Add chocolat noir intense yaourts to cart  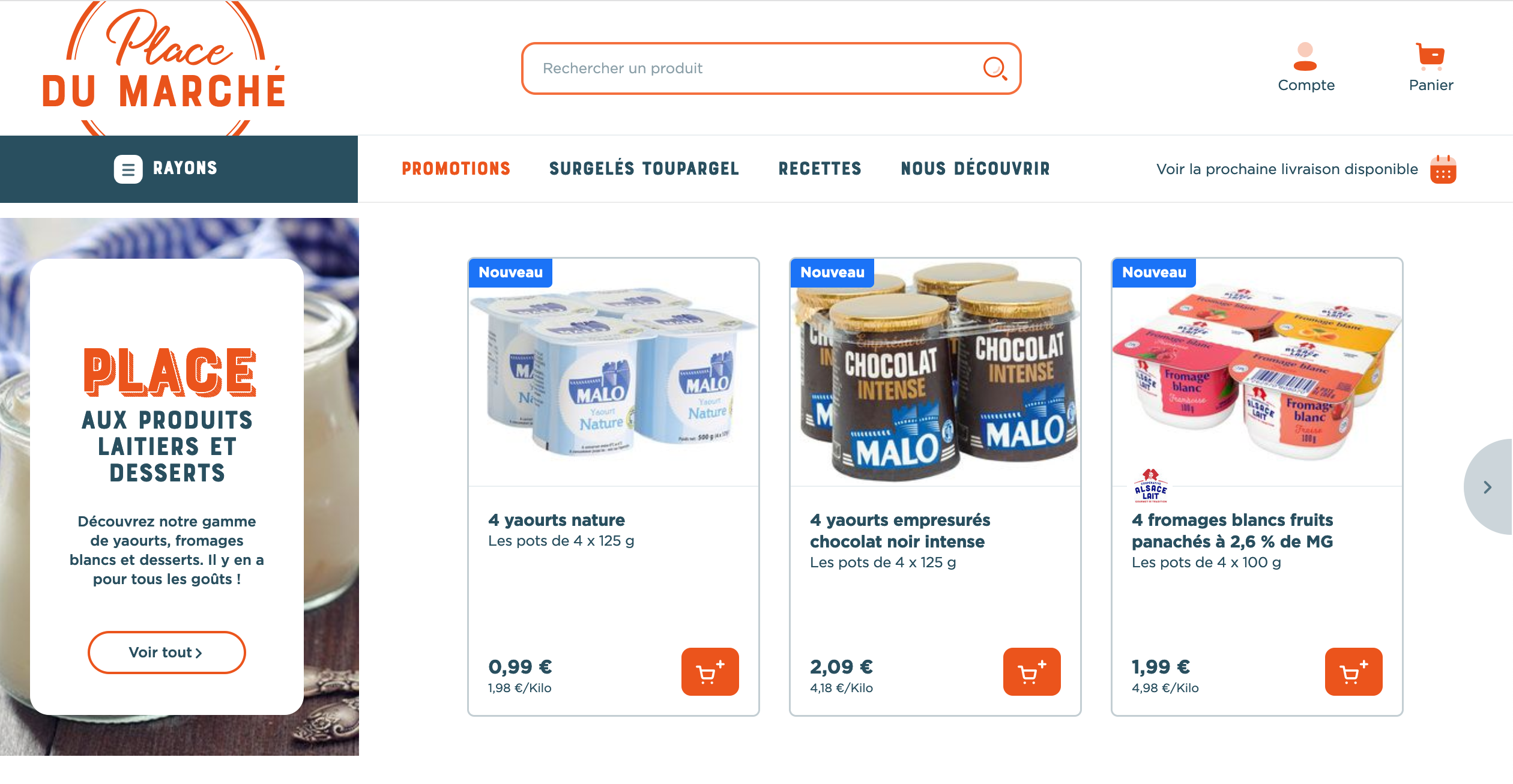click(1031, 672)
